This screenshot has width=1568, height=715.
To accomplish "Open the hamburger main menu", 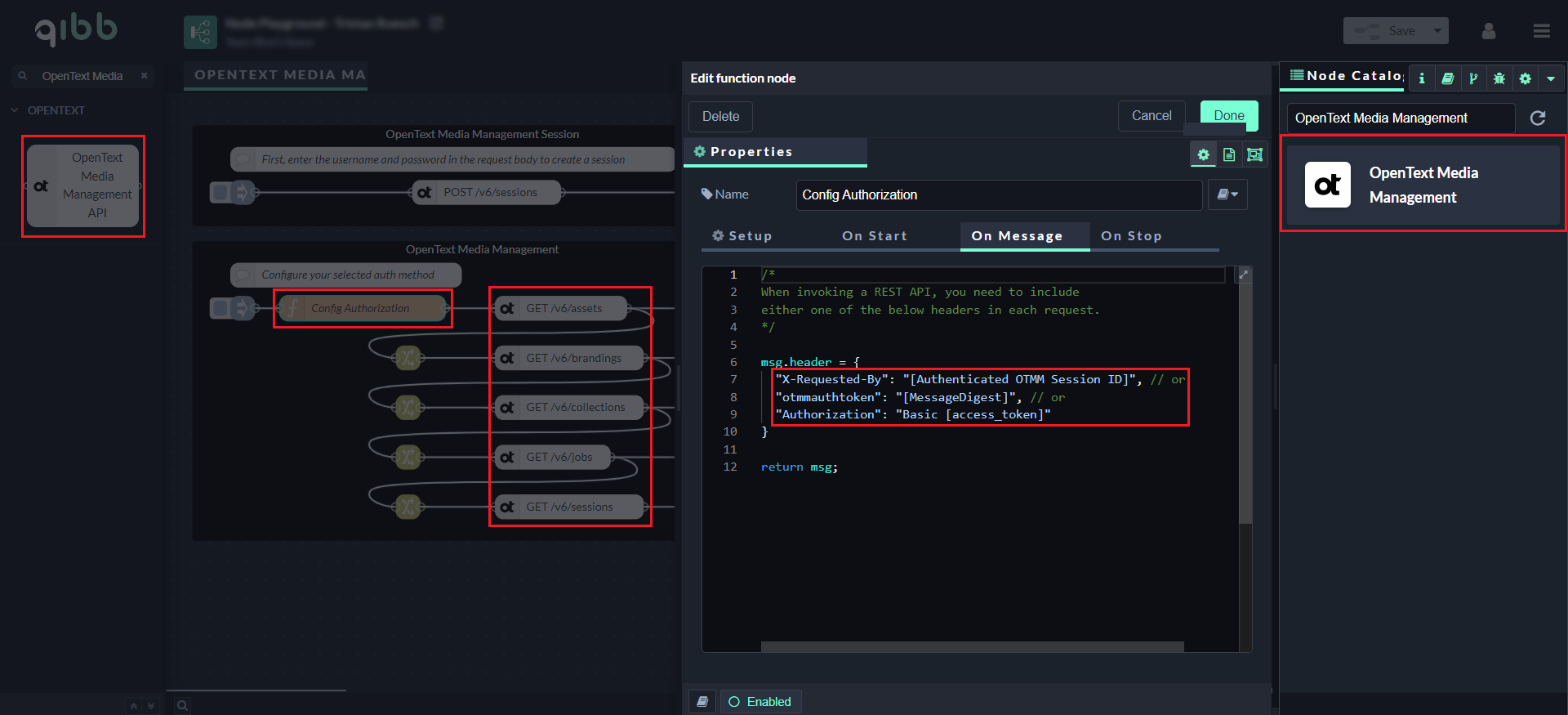I will 1541,31.
